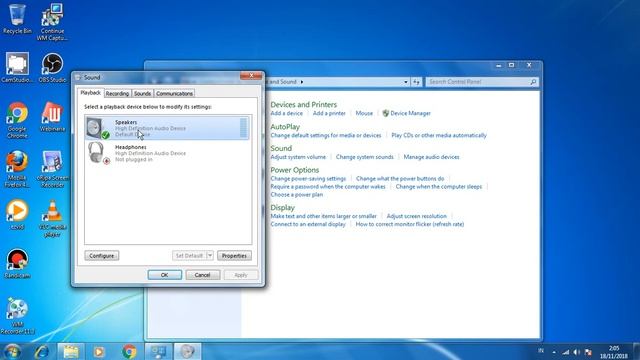
Task: Open the Bandicam desktop shortcut
Action: click(x=17, y=264)
